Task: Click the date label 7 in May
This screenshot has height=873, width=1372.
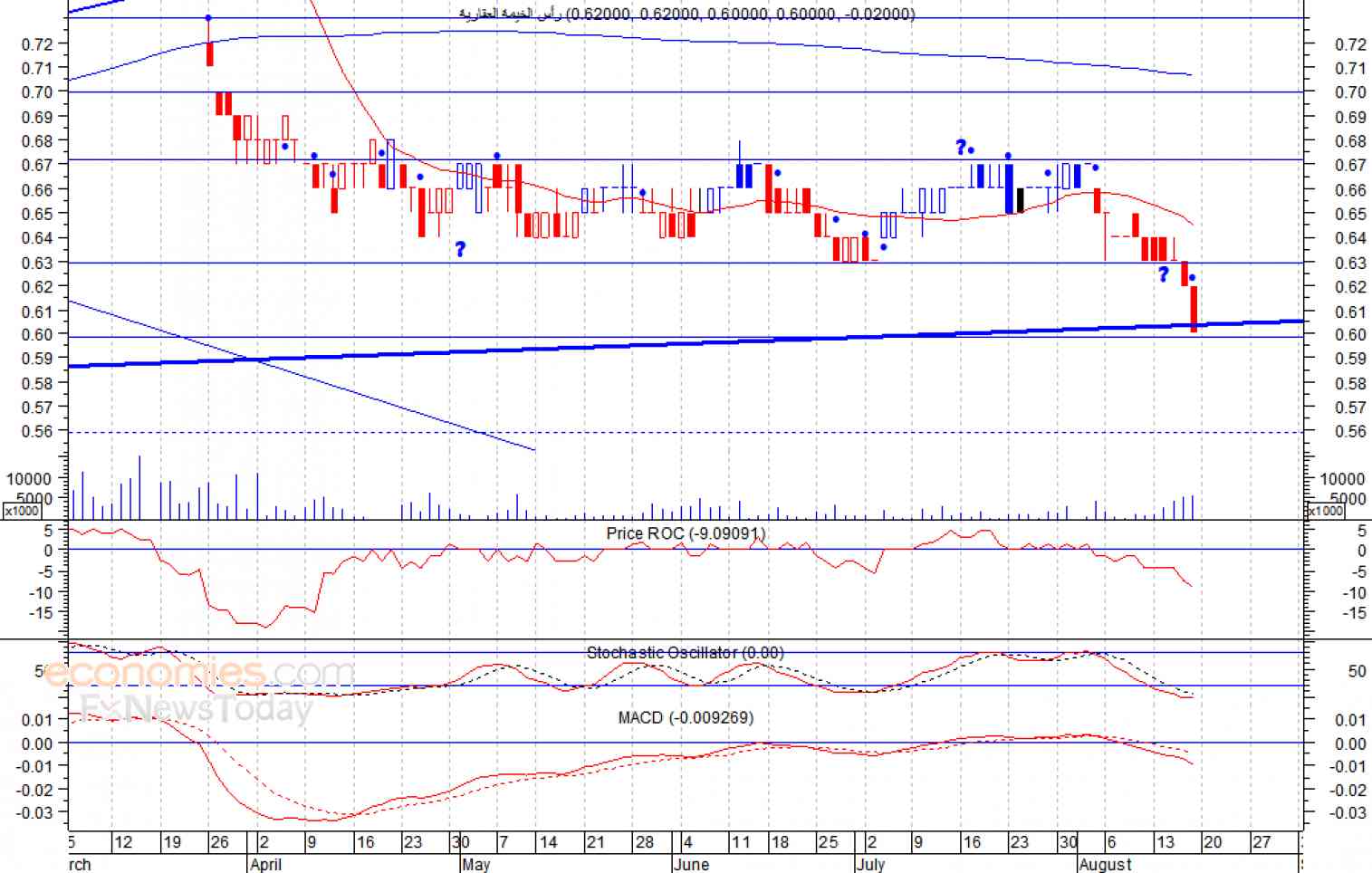Action: [x=504, y=842]
